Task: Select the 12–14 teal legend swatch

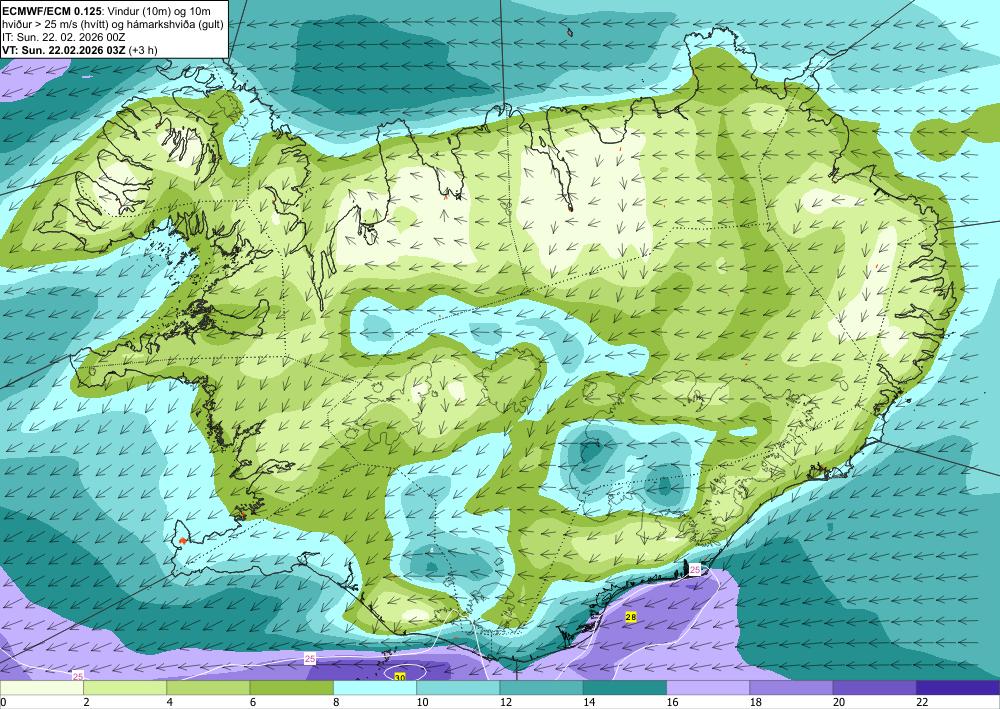Action: (x=541, y=688)
